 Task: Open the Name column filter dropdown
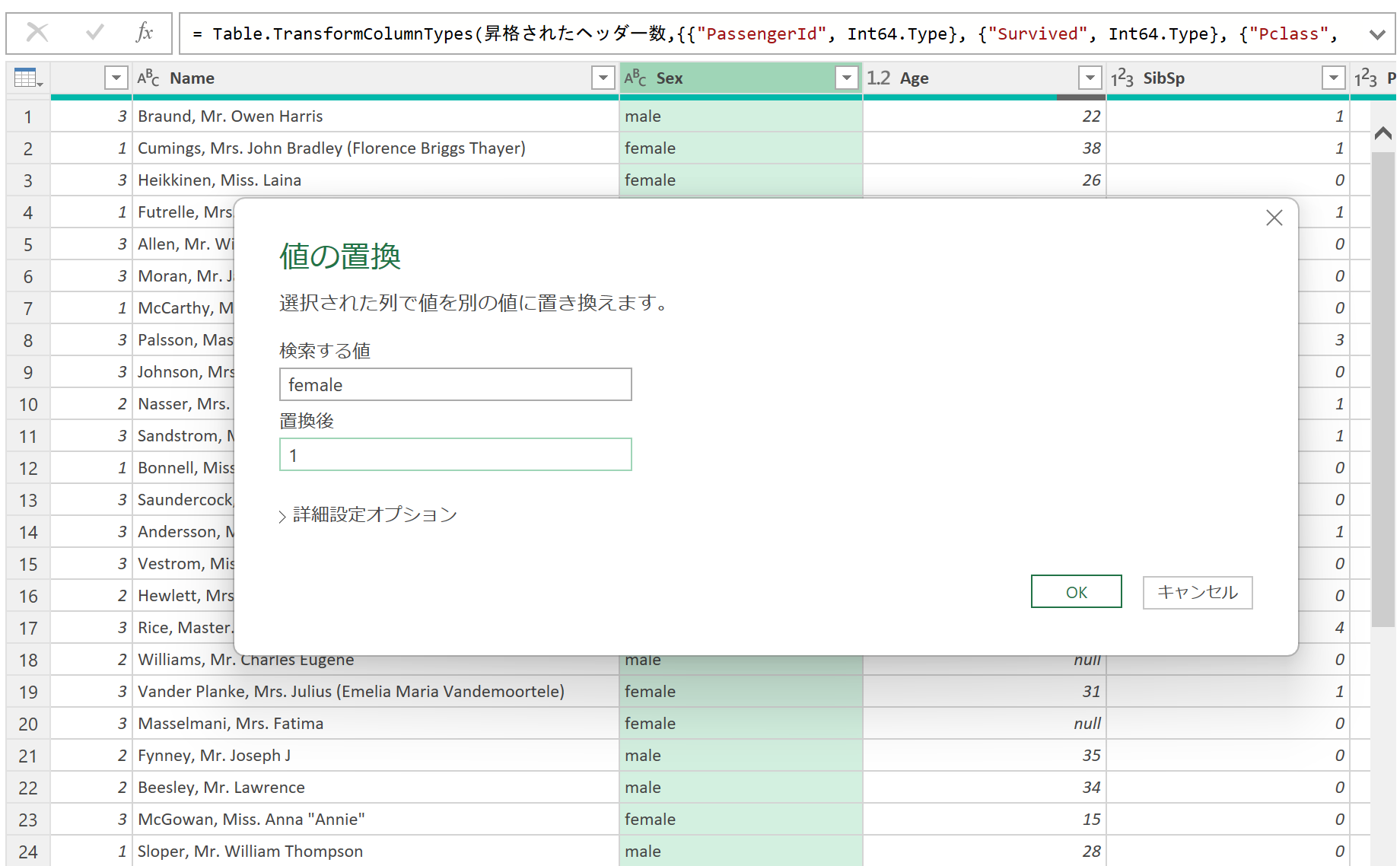[x=603, y=77]
